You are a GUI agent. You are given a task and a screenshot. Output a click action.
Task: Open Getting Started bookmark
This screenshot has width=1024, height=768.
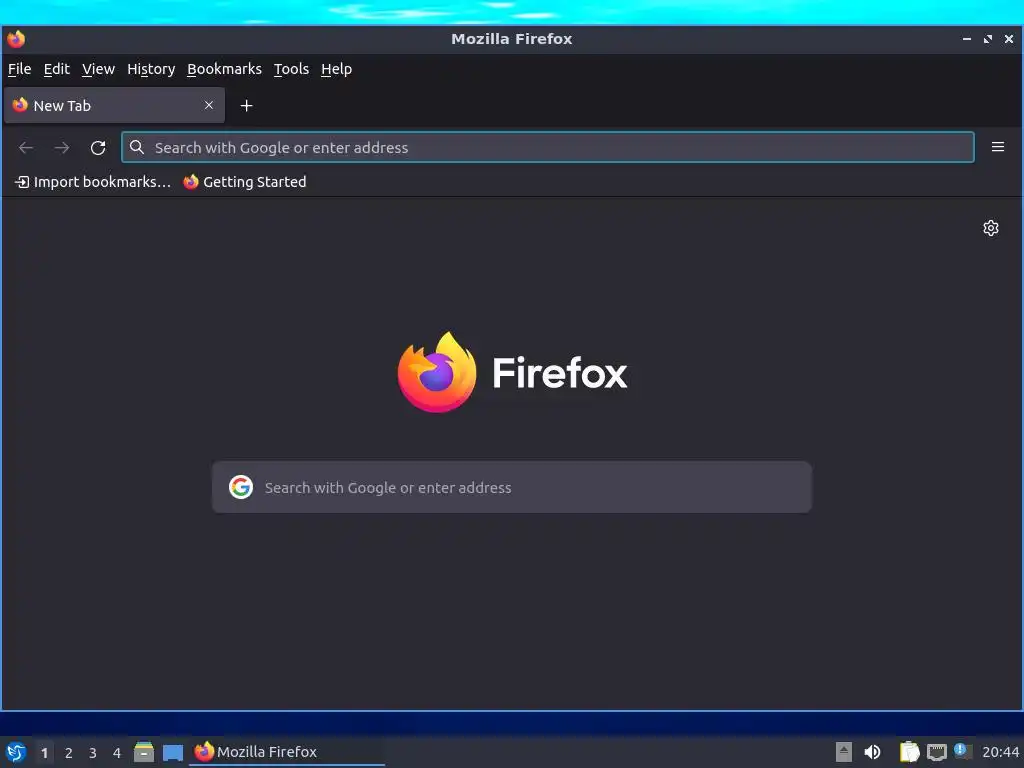[245, 182]
